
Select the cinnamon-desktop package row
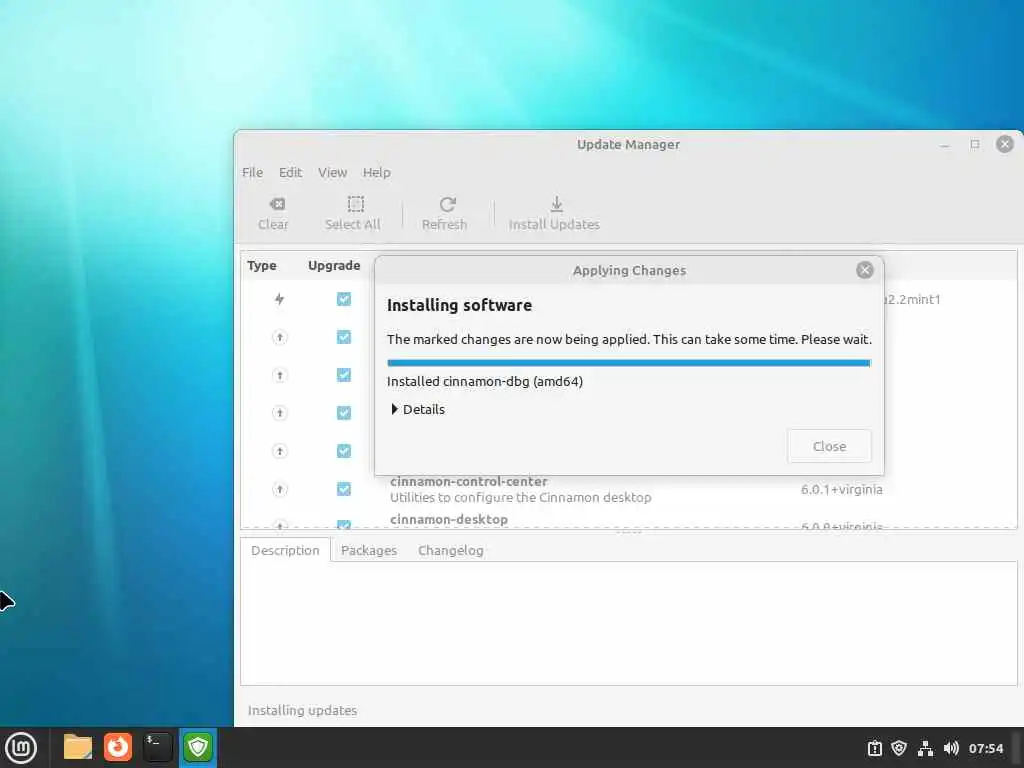click(x=629, y=520)
